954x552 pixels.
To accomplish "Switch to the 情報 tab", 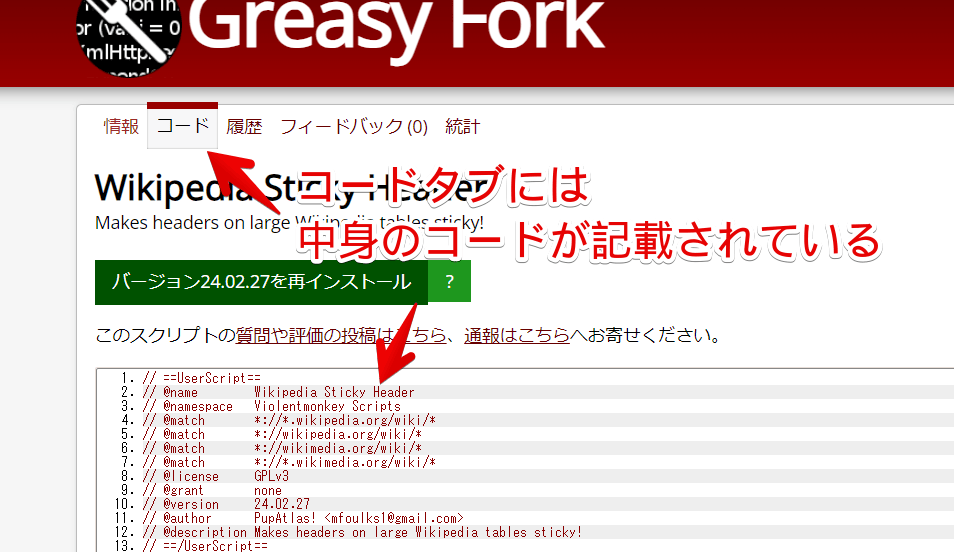I will point(121,127).
